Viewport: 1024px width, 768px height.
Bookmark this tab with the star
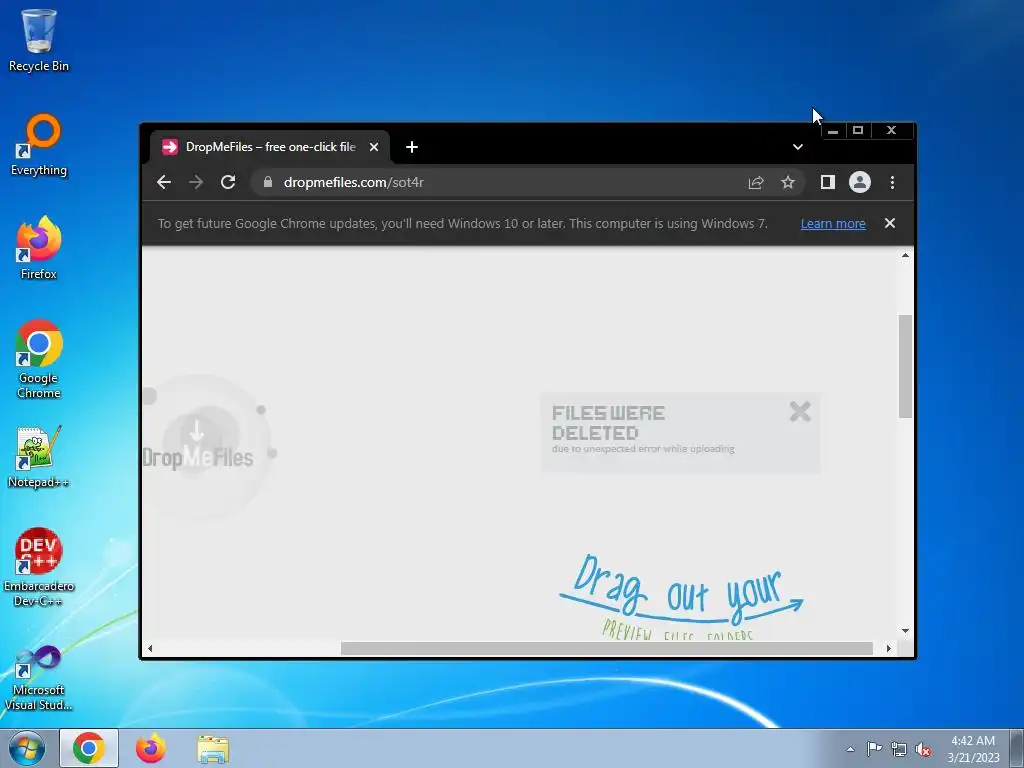pyautogui.click(x=788, y=182)
